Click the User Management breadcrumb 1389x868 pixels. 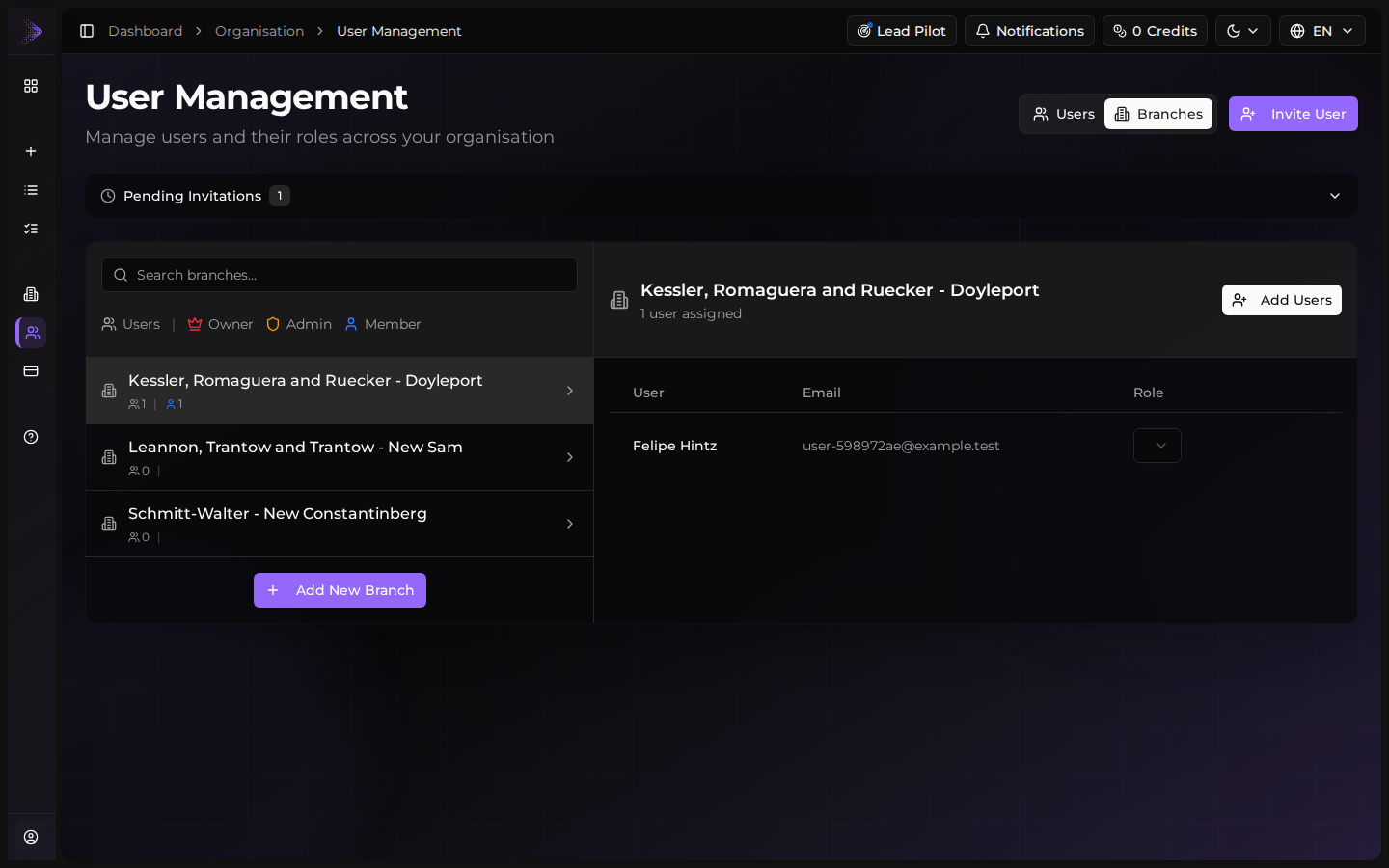pyautogui.click(x=399, y=31)
